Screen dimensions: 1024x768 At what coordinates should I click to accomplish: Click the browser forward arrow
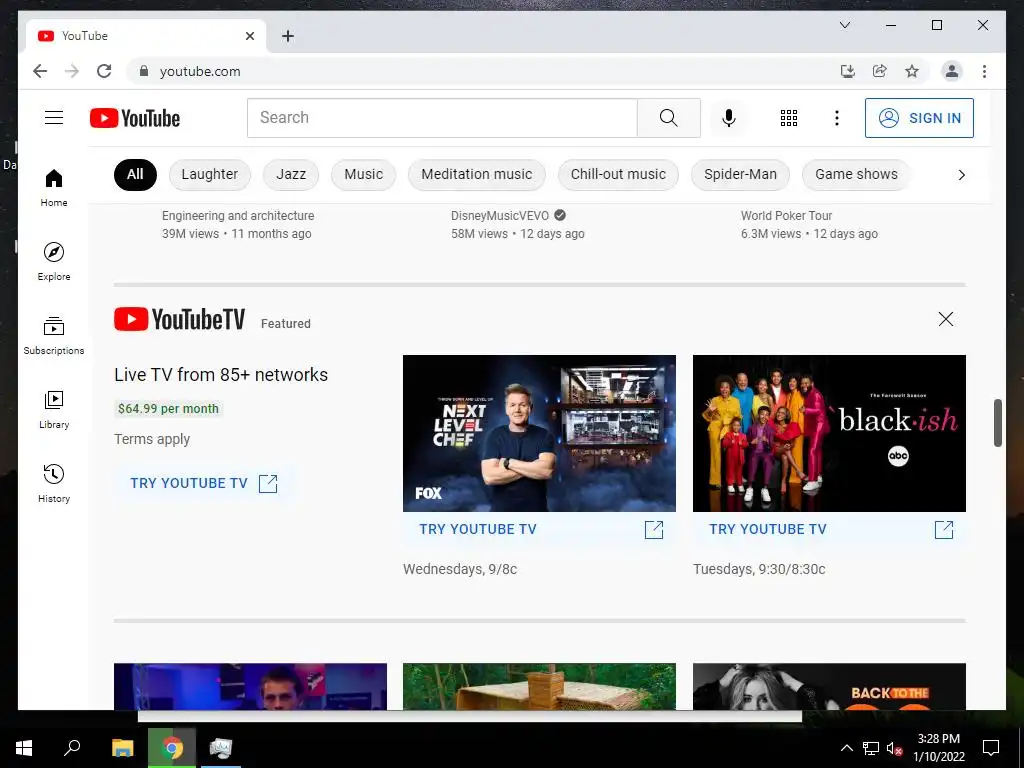click(x=72, y=71)
